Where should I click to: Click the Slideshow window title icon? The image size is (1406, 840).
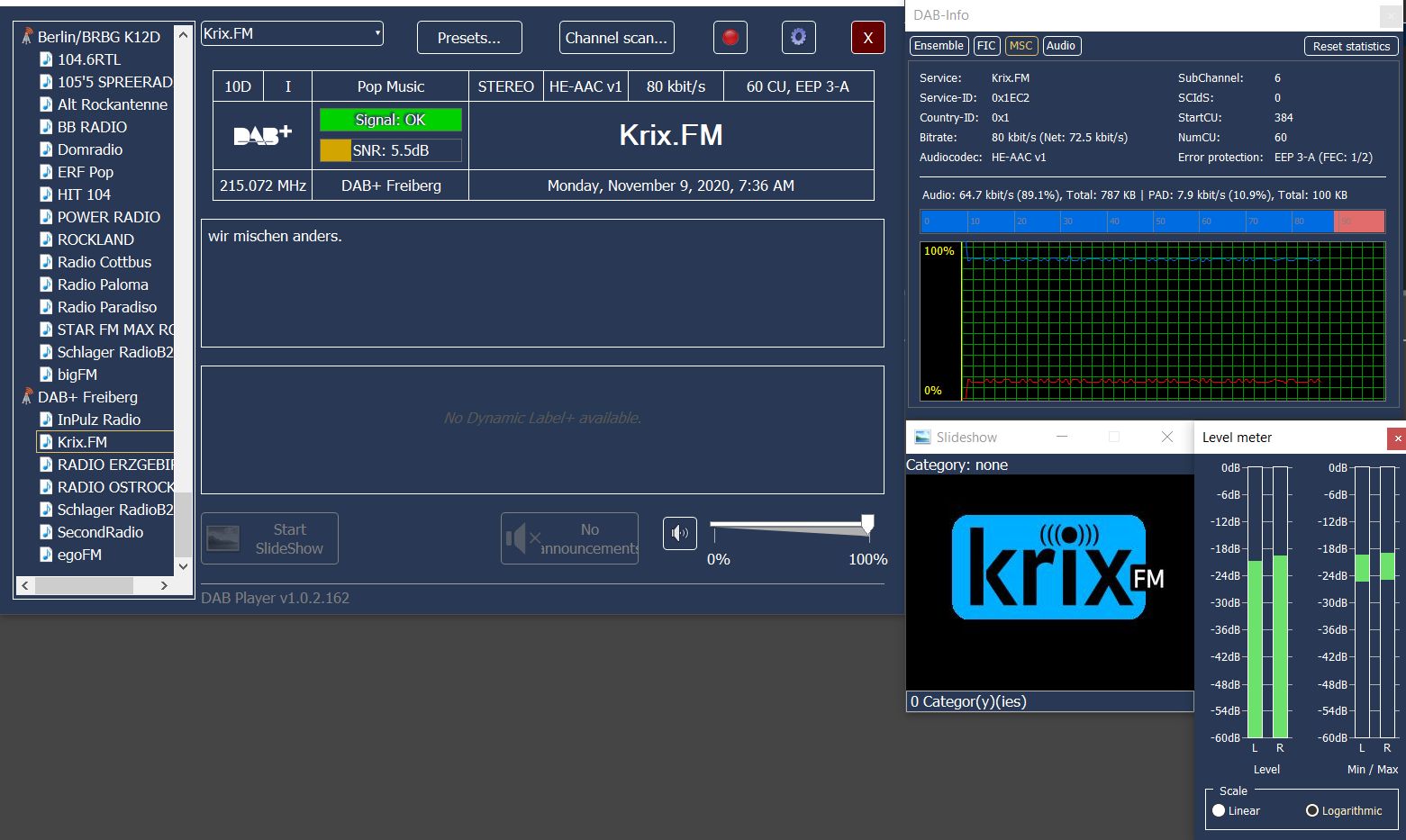[922, 438]
